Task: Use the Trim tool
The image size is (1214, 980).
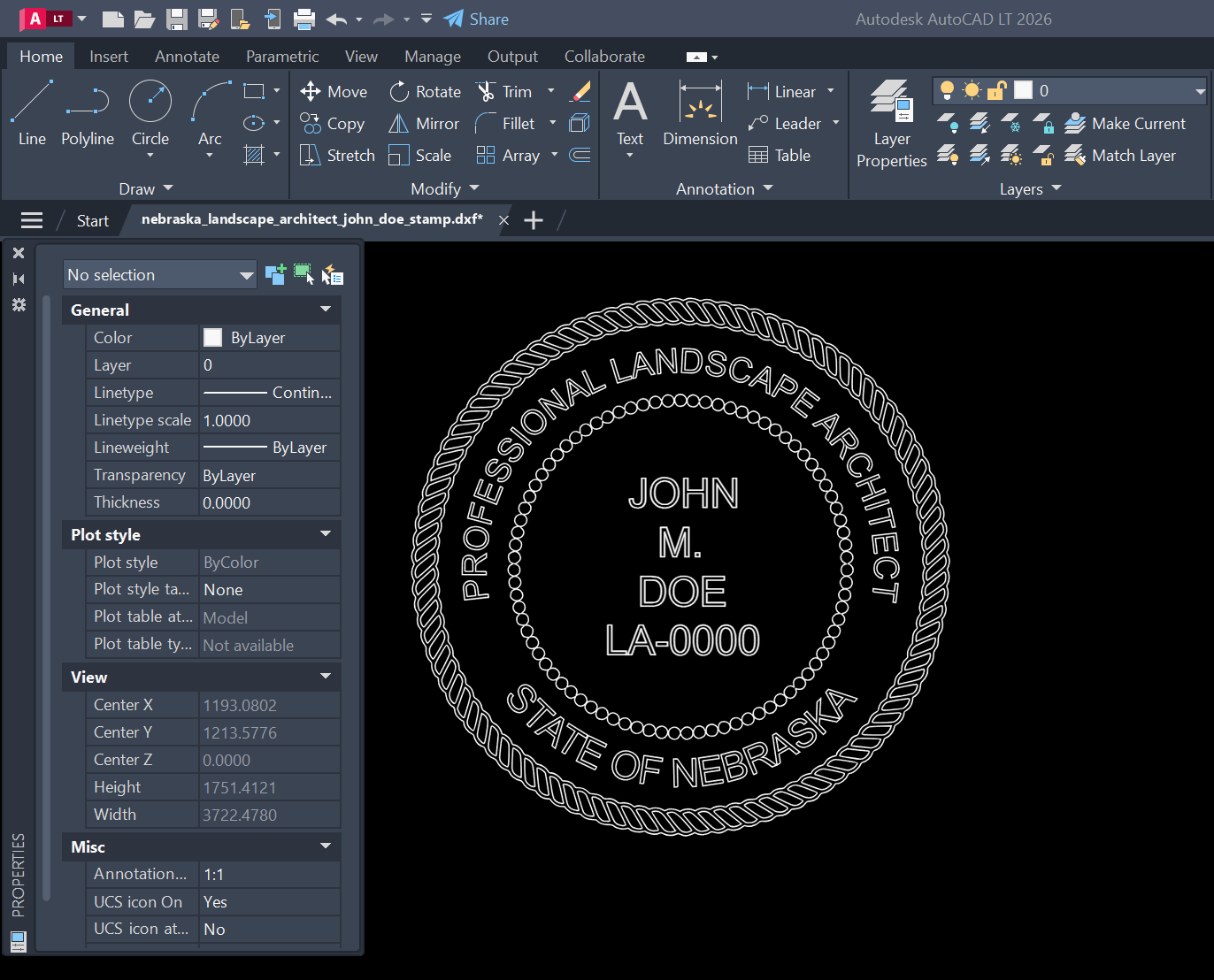Action: (x=504, y=91)
